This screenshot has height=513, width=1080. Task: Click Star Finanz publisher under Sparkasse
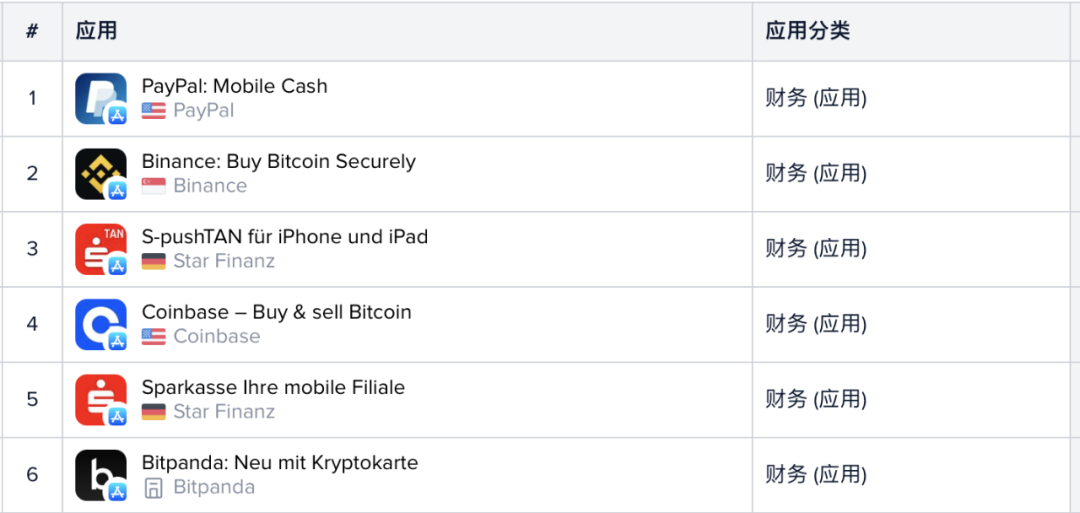pos(224,412)
